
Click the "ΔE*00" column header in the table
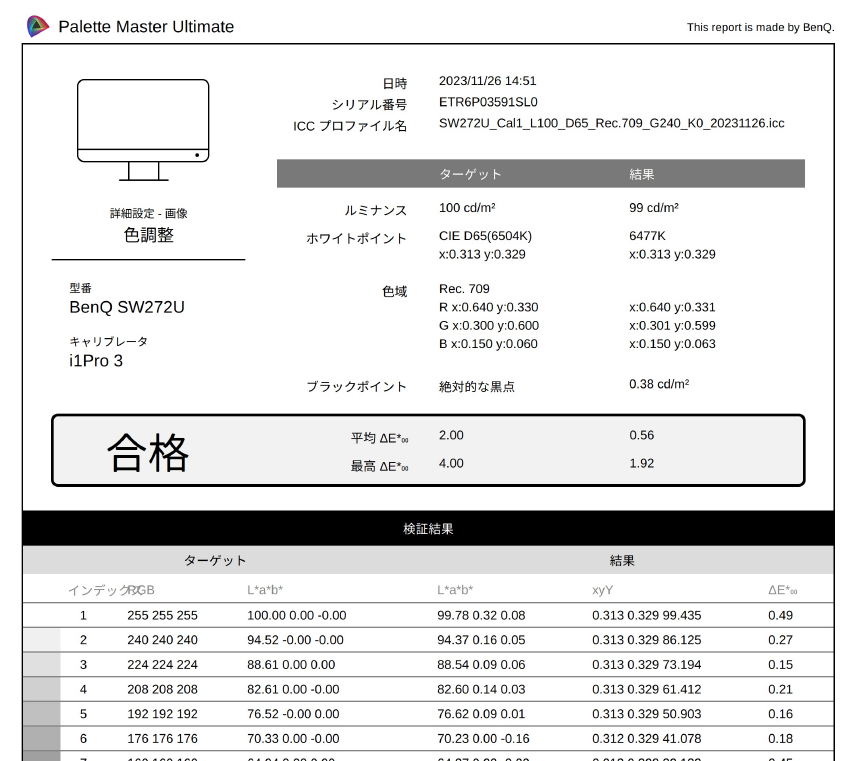[782, 590]
